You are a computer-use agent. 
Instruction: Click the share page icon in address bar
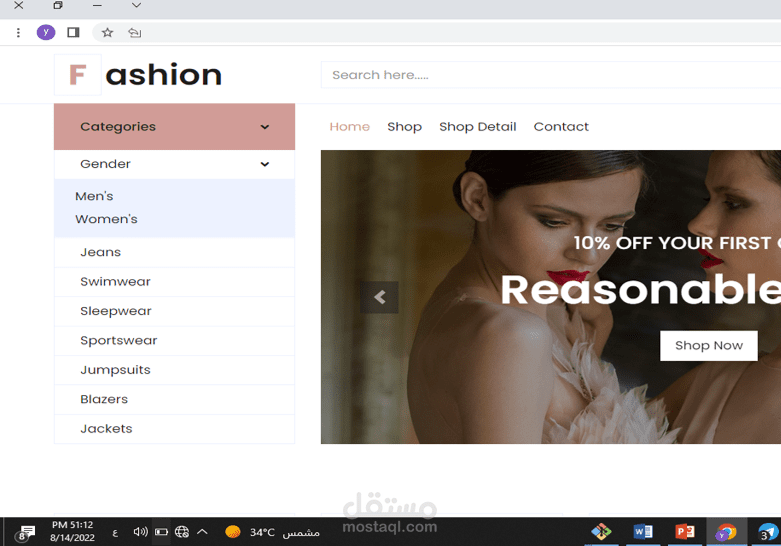pos(134,33)
